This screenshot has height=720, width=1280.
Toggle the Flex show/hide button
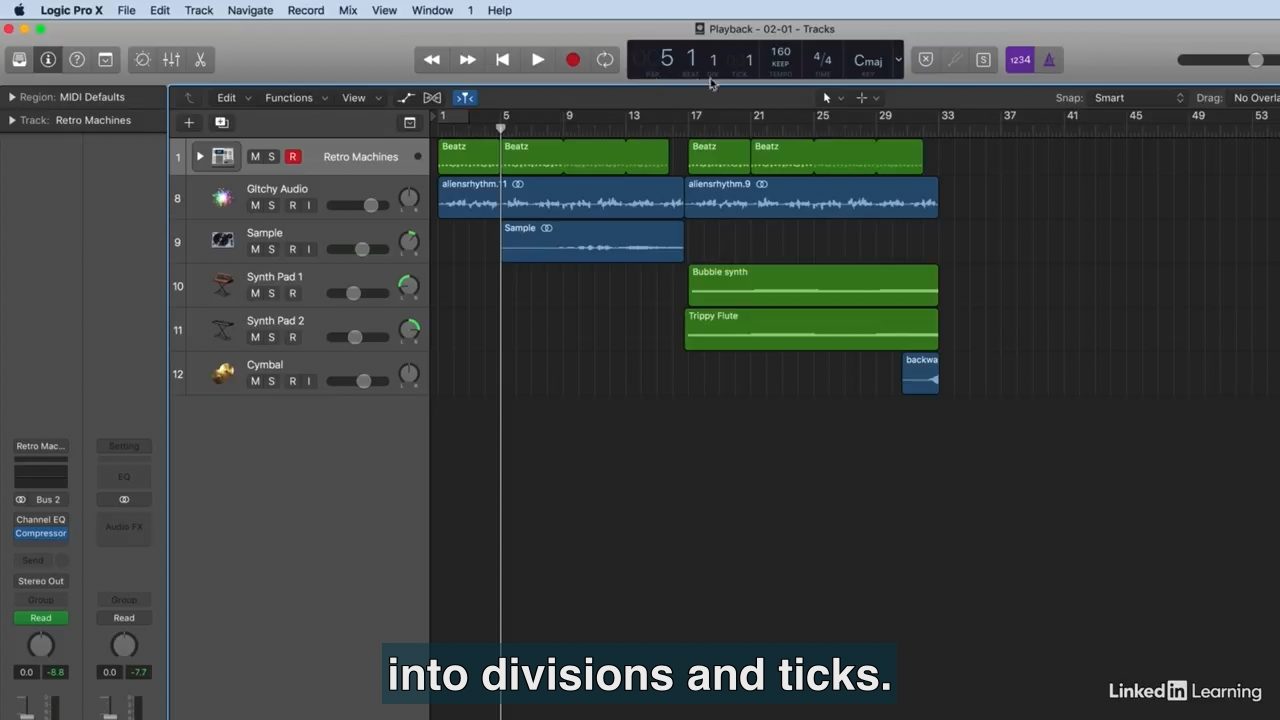point(432,98)
